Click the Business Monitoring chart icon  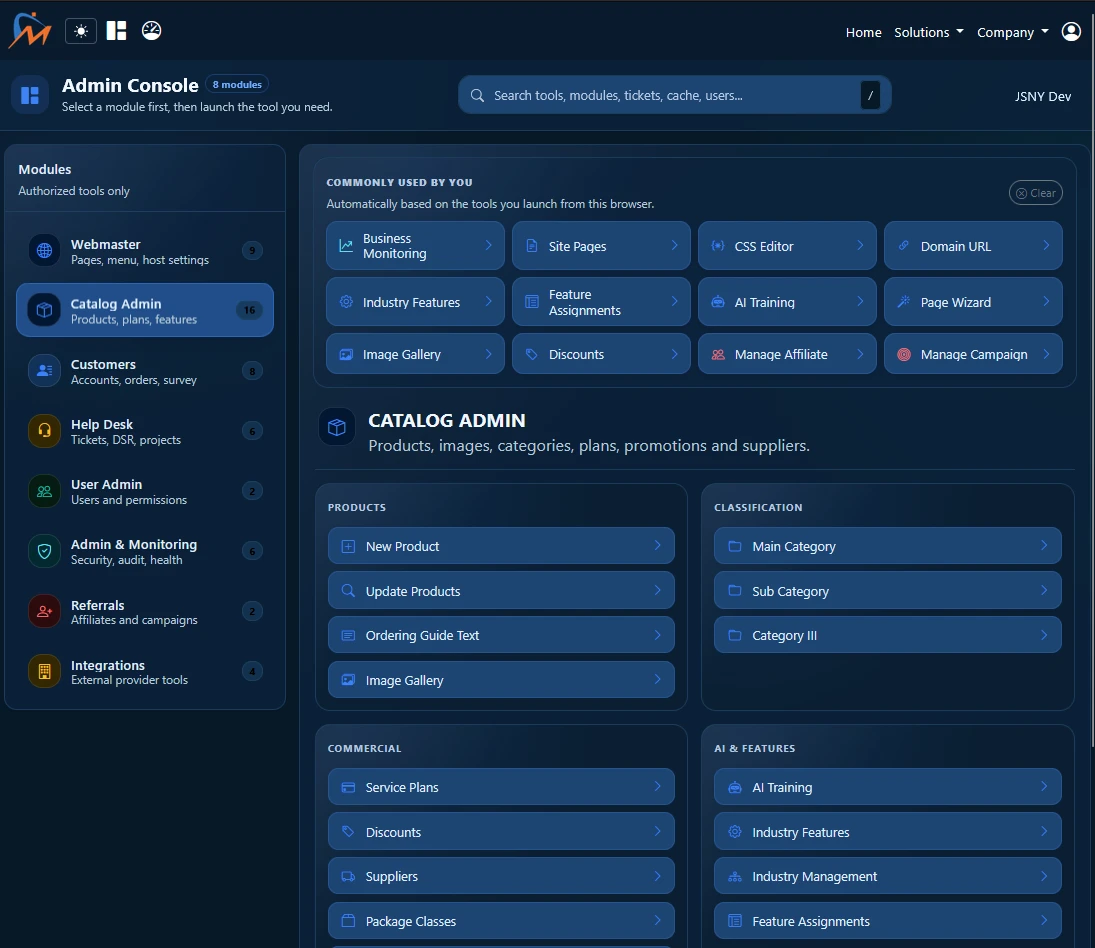(346, 246)
